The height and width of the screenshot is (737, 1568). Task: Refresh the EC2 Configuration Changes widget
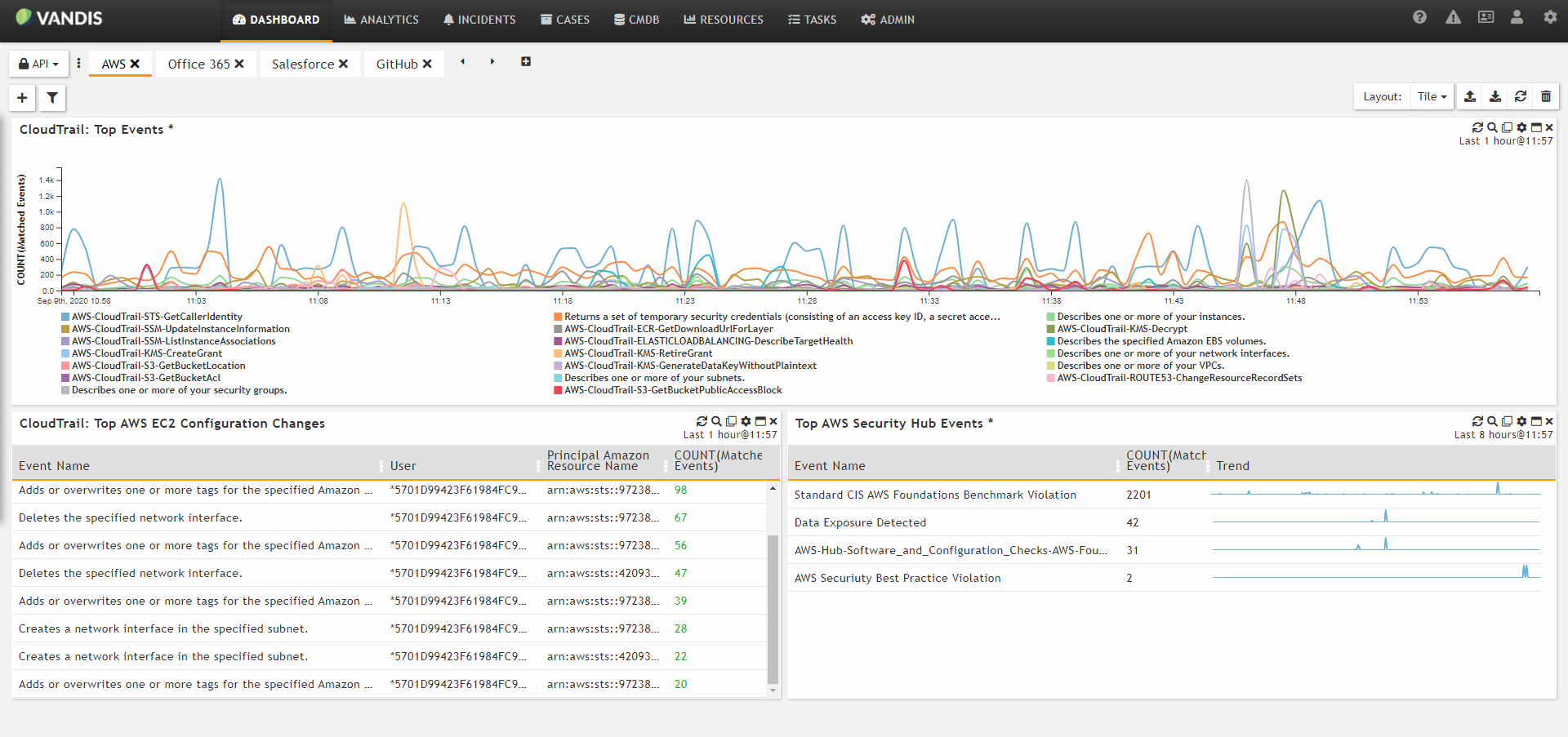(702, 421)
